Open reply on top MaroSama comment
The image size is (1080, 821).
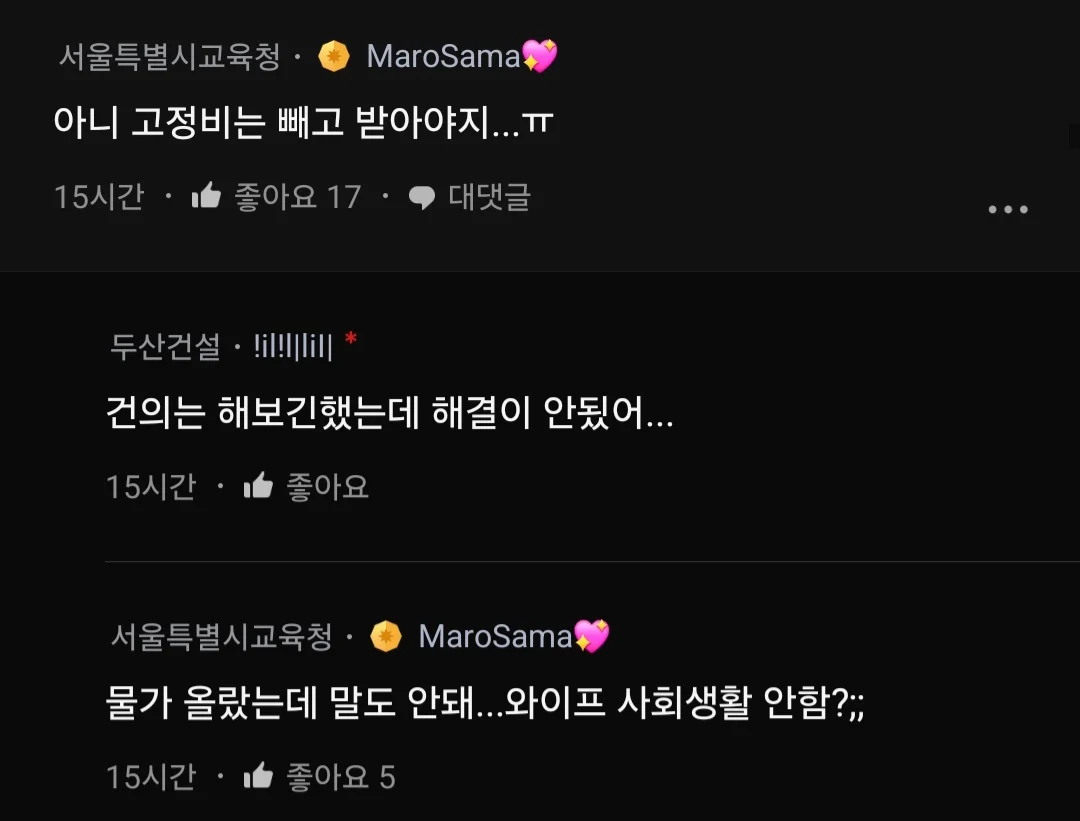tap(469, 197)
